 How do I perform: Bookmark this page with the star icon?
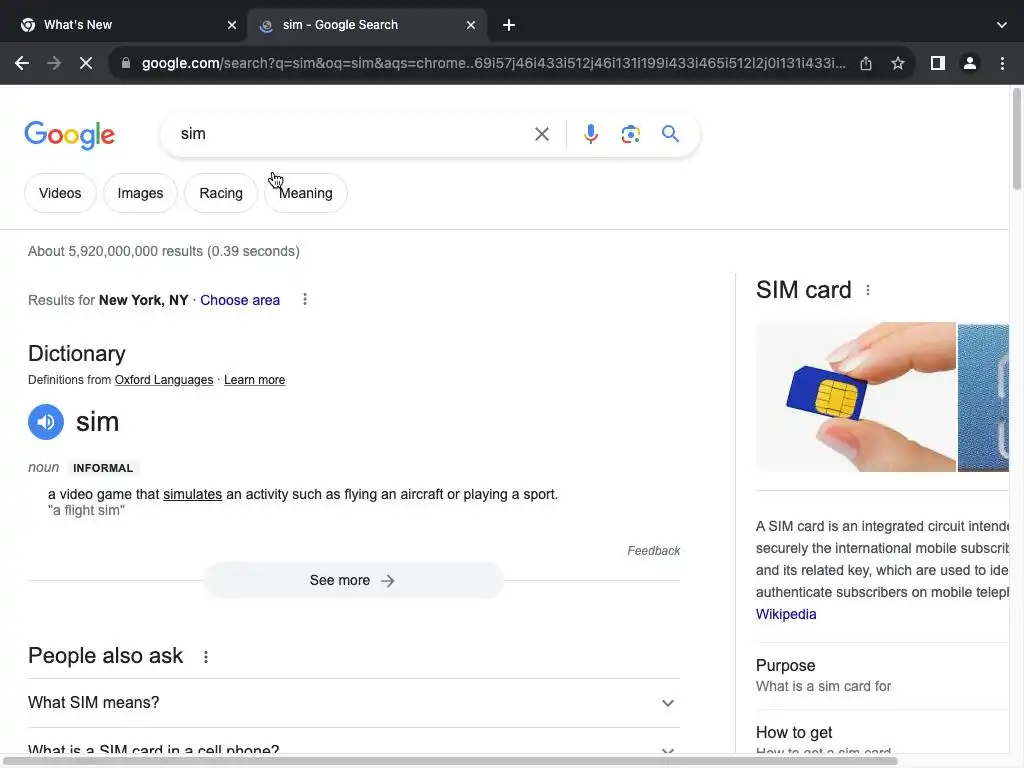pyautogui.click(x=898, y=63)
